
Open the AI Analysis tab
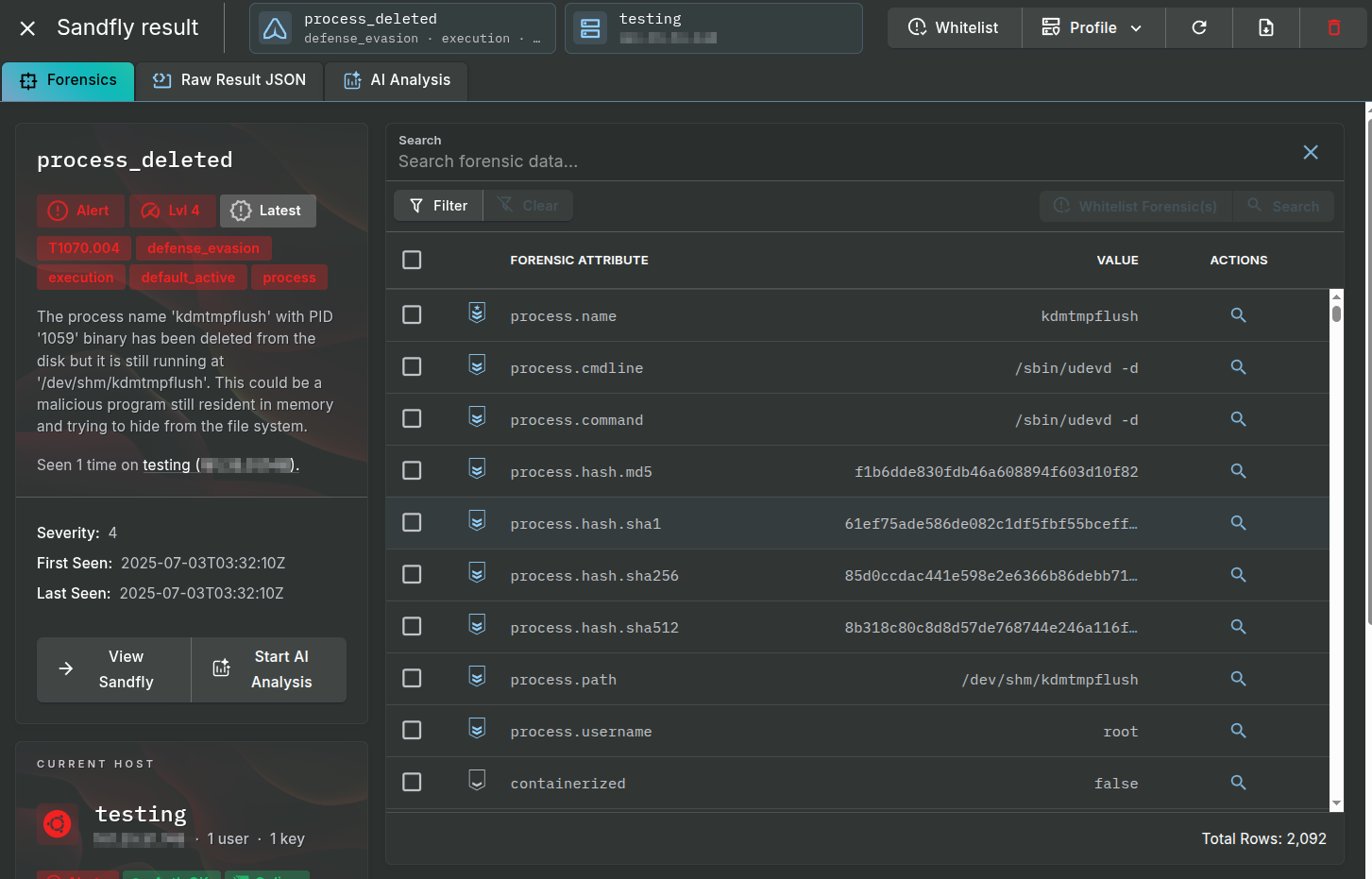(397, 81)
